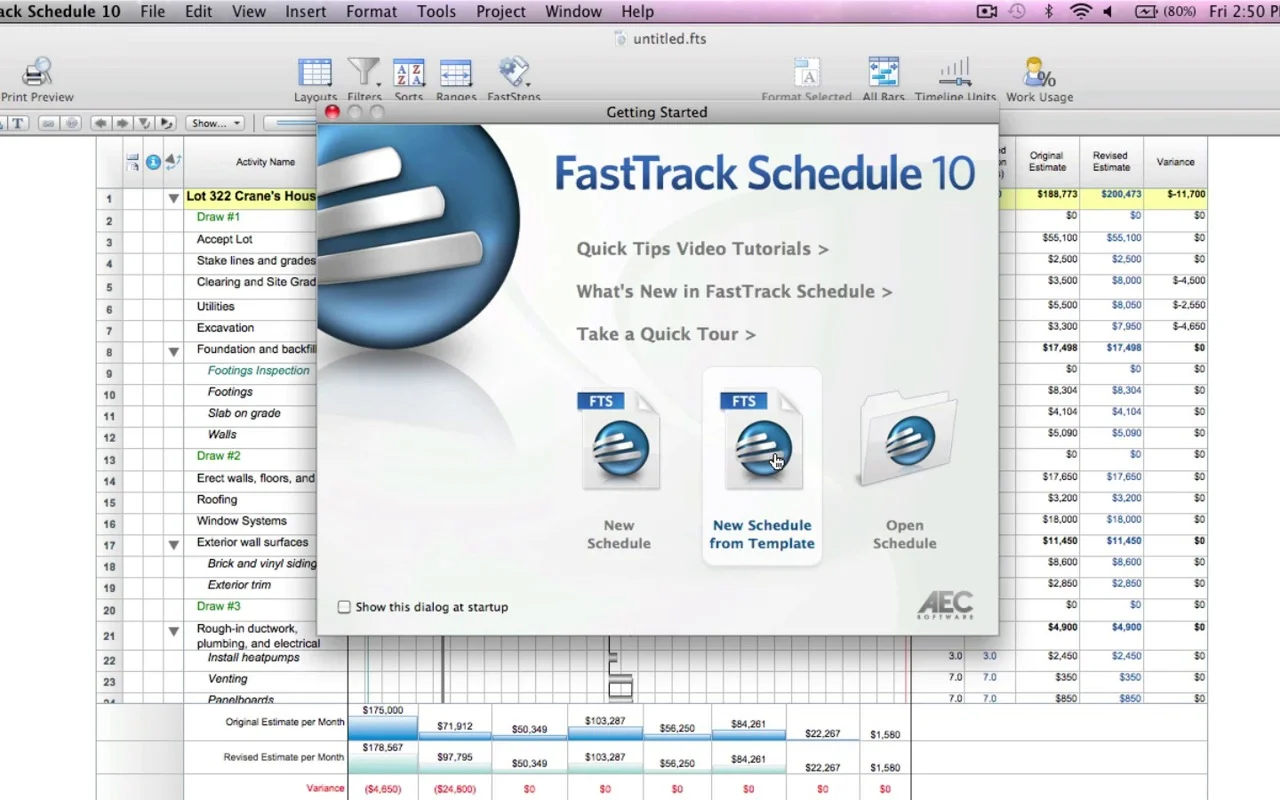Click the $178,567 revised estimate bar
Image resolution: width=1280 pixels, height=800 pixels.
tap(383, 763)
